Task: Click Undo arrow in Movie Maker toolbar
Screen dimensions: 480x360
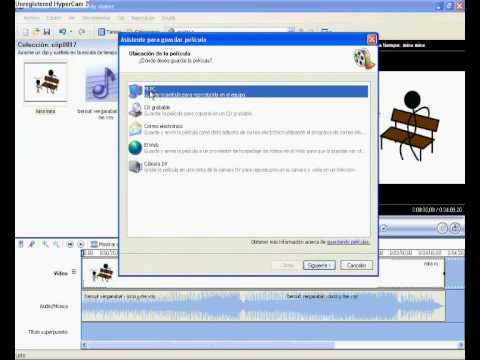Action: point(62,32)
